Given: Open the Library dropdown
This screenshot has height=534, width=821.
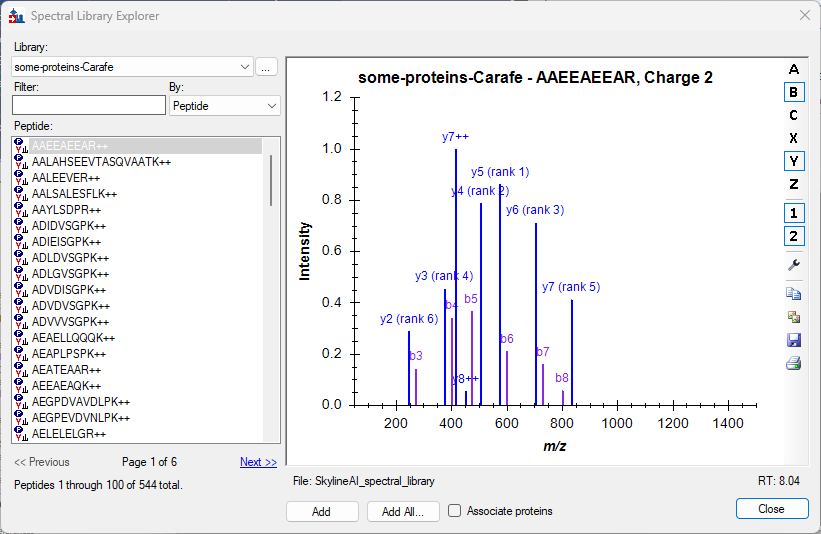Looking at the screenshot, I should coord(246,67).
